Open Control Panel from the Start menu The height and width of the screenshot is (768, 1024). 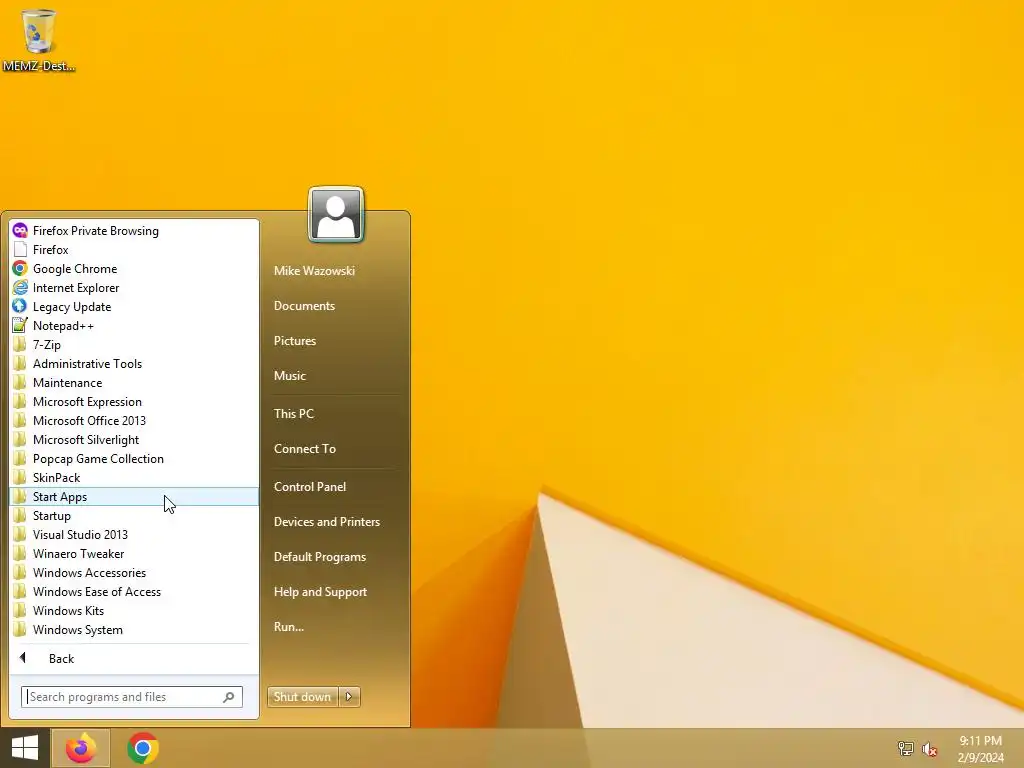(310, 487)
